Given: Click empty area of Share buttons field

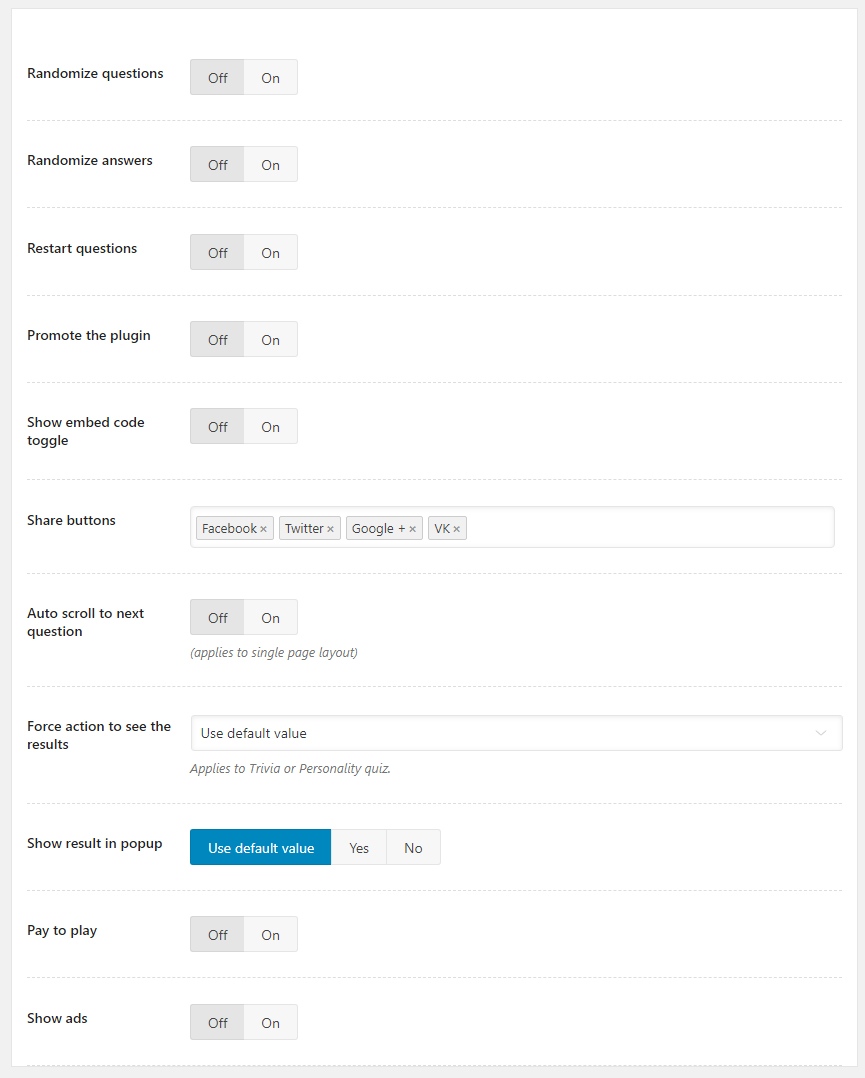Looking at the screenshot, I should coord(650,528).
